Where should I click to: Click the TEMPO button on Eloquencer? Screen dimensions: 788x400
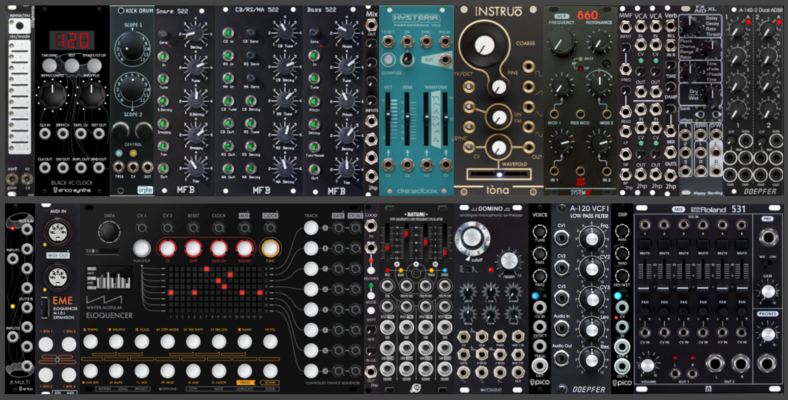coord(90,342)
